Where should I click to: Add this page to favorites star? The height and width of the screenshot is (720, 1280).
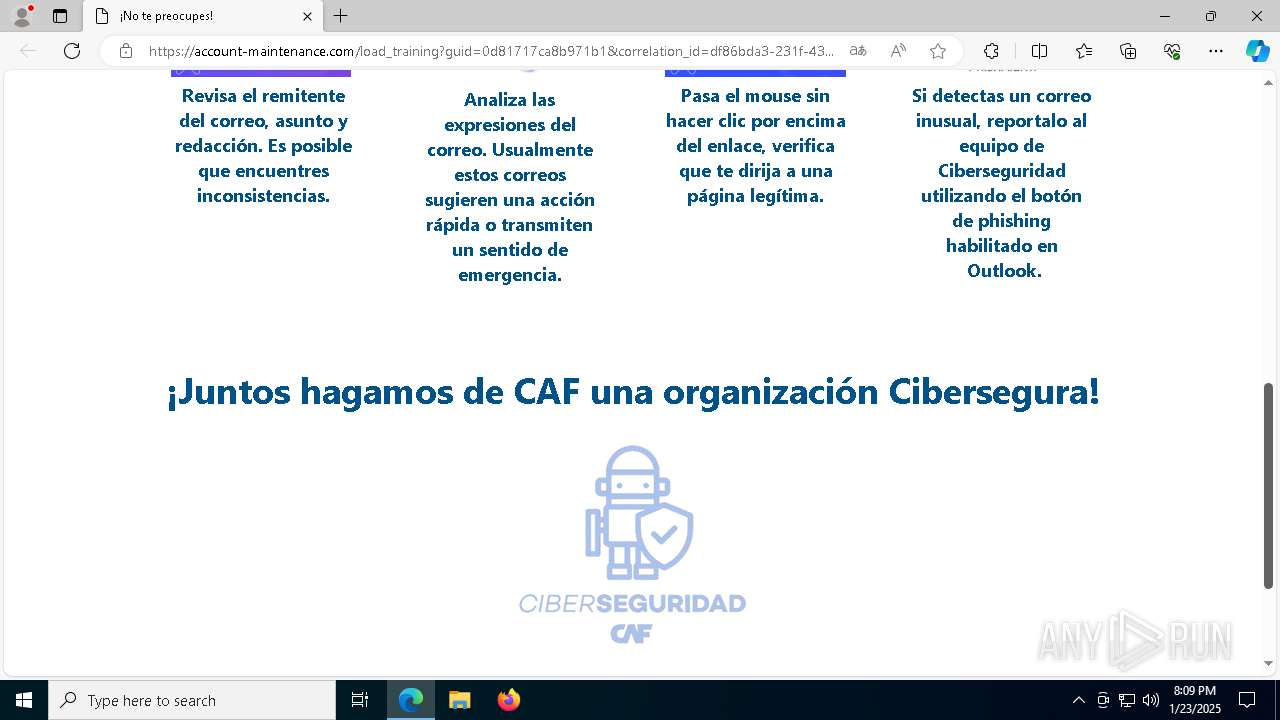coord(938,51)
